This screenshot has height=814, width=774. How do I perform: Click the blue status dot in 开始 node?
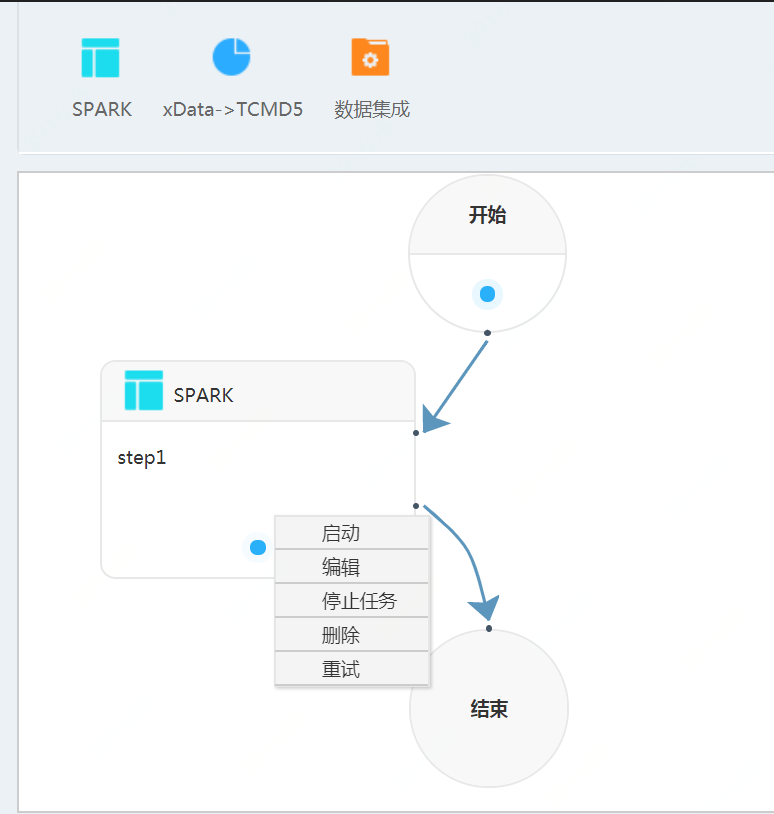tap(487, 294)
